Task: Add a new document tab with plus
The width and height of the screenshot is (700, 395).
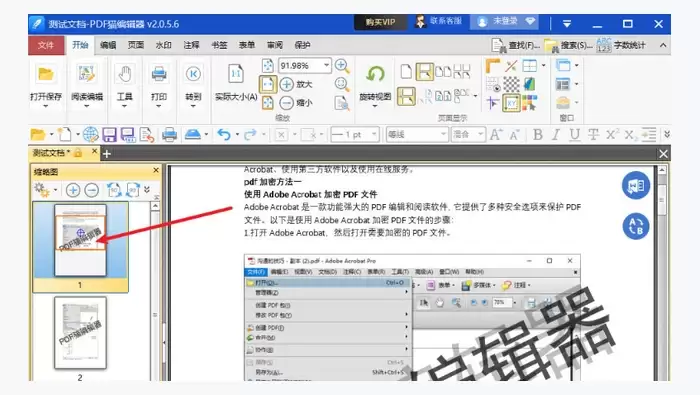Action: tap(107, 154)
